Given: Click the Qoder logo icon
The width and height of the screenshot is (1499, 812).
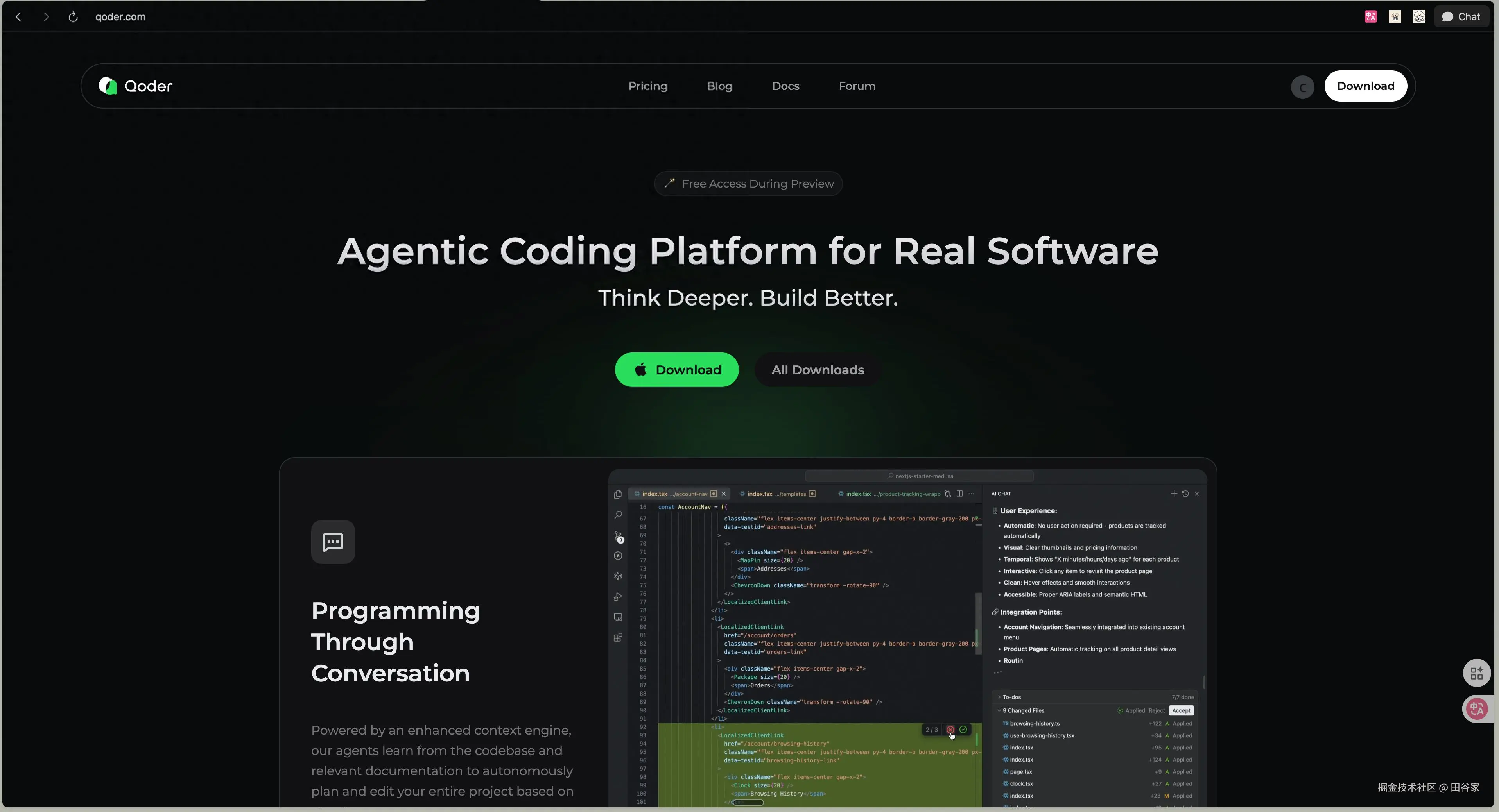Looking at the screenshot, I should click(108, 86).
